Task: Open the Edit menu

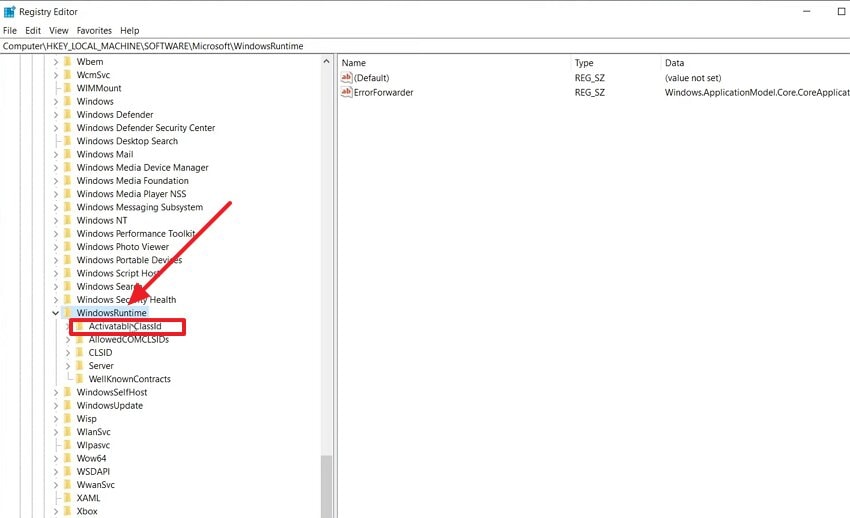Action: [x=33, y=31]
